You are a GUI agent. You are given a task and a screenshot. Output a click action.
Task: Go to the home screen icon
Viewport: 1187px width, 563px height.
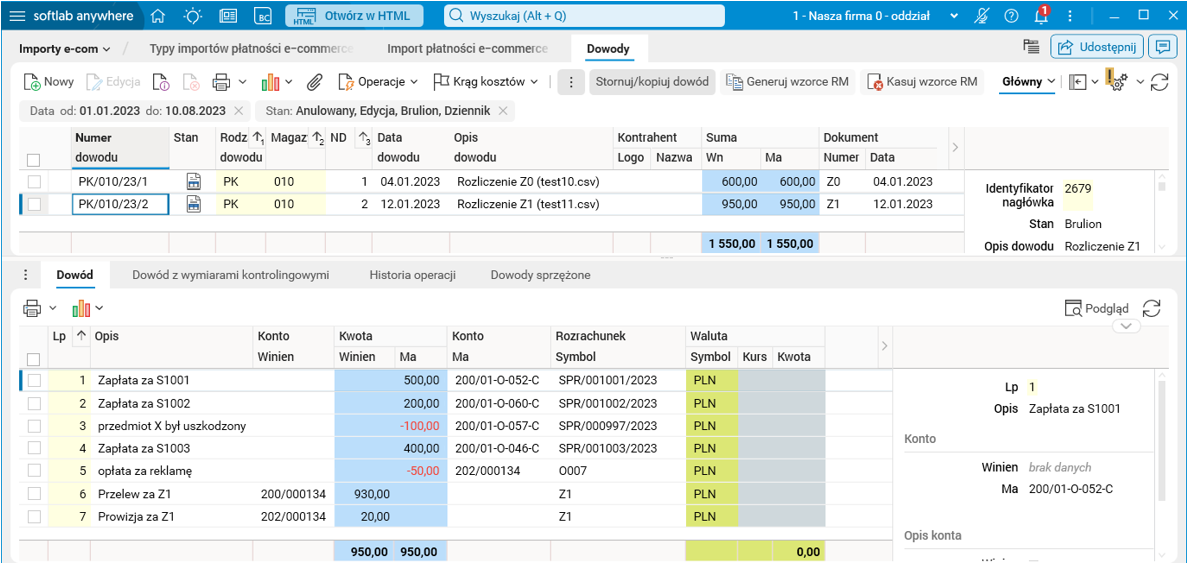(158, 16)
